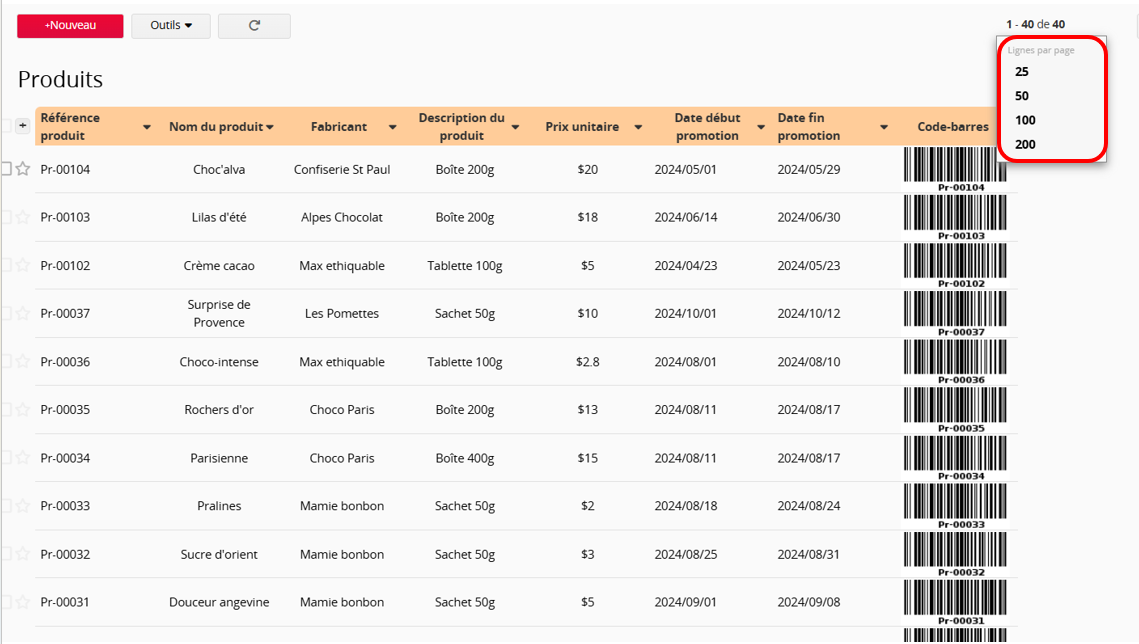Tick the checkbox for row Pr-00104
1139x644 pixels.
[x=6, y=169]
